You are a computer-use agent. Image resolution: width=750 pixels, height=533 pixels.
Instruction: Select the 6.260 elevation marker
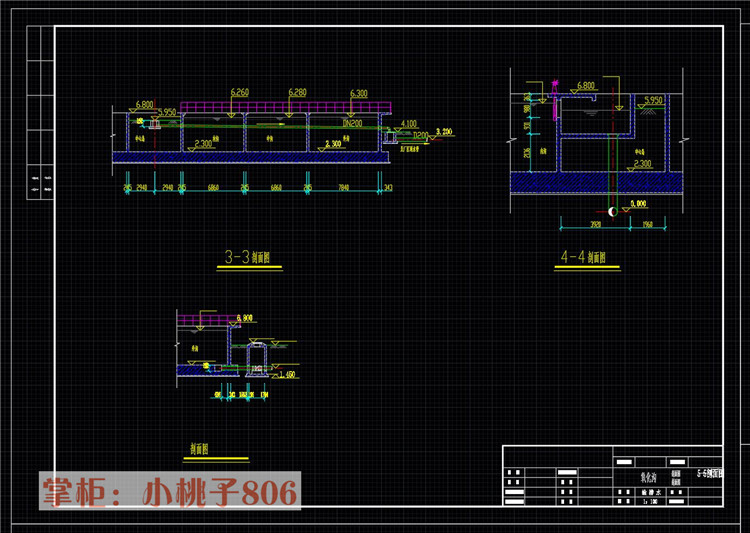[239, 92]
